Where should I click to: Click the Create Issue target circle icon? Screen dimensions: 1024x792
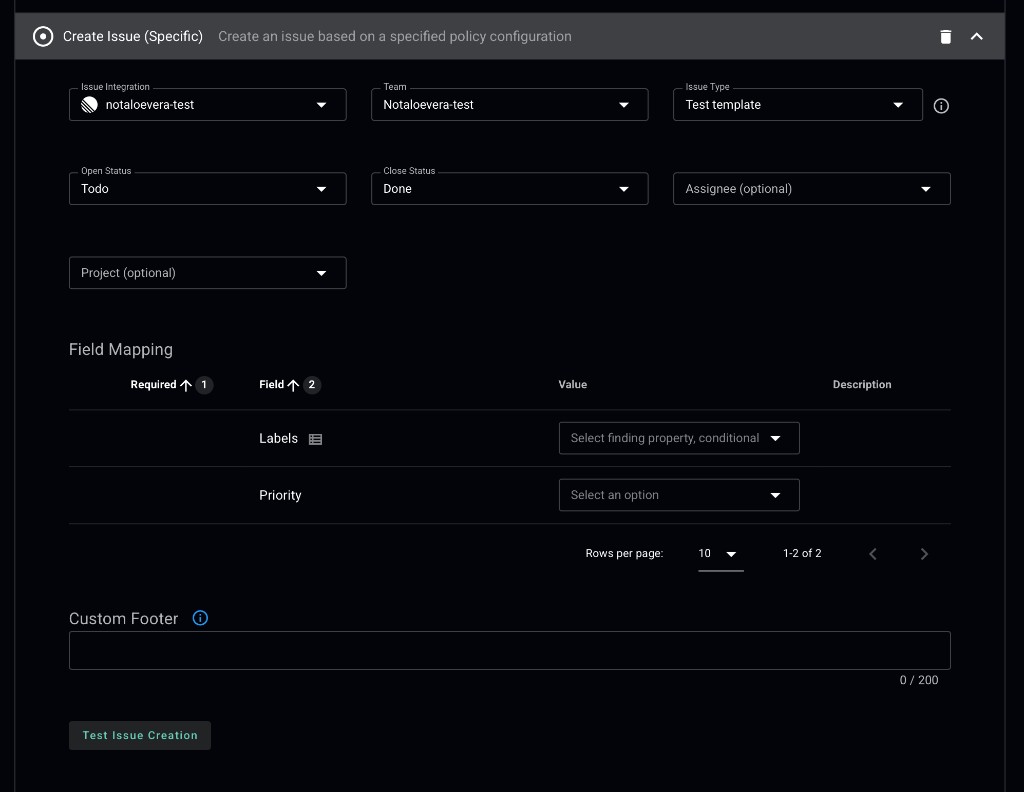tap(43, 37)
